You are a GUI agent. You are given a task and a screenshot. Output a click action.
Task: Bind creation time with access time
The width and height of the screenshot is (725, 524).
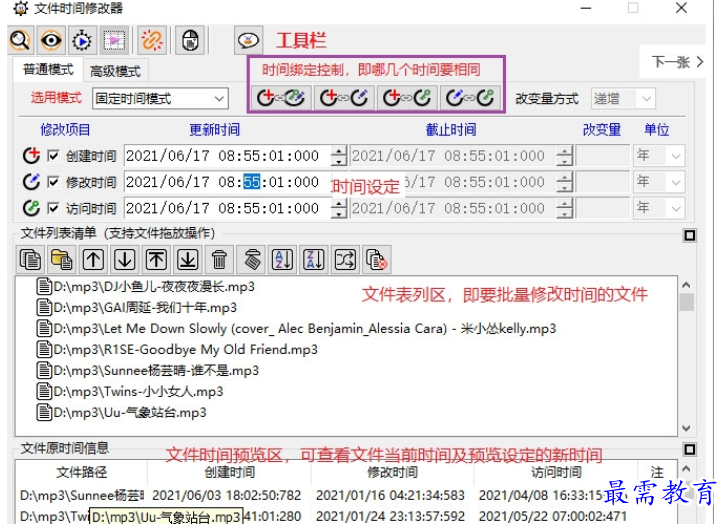coord(407,98)
